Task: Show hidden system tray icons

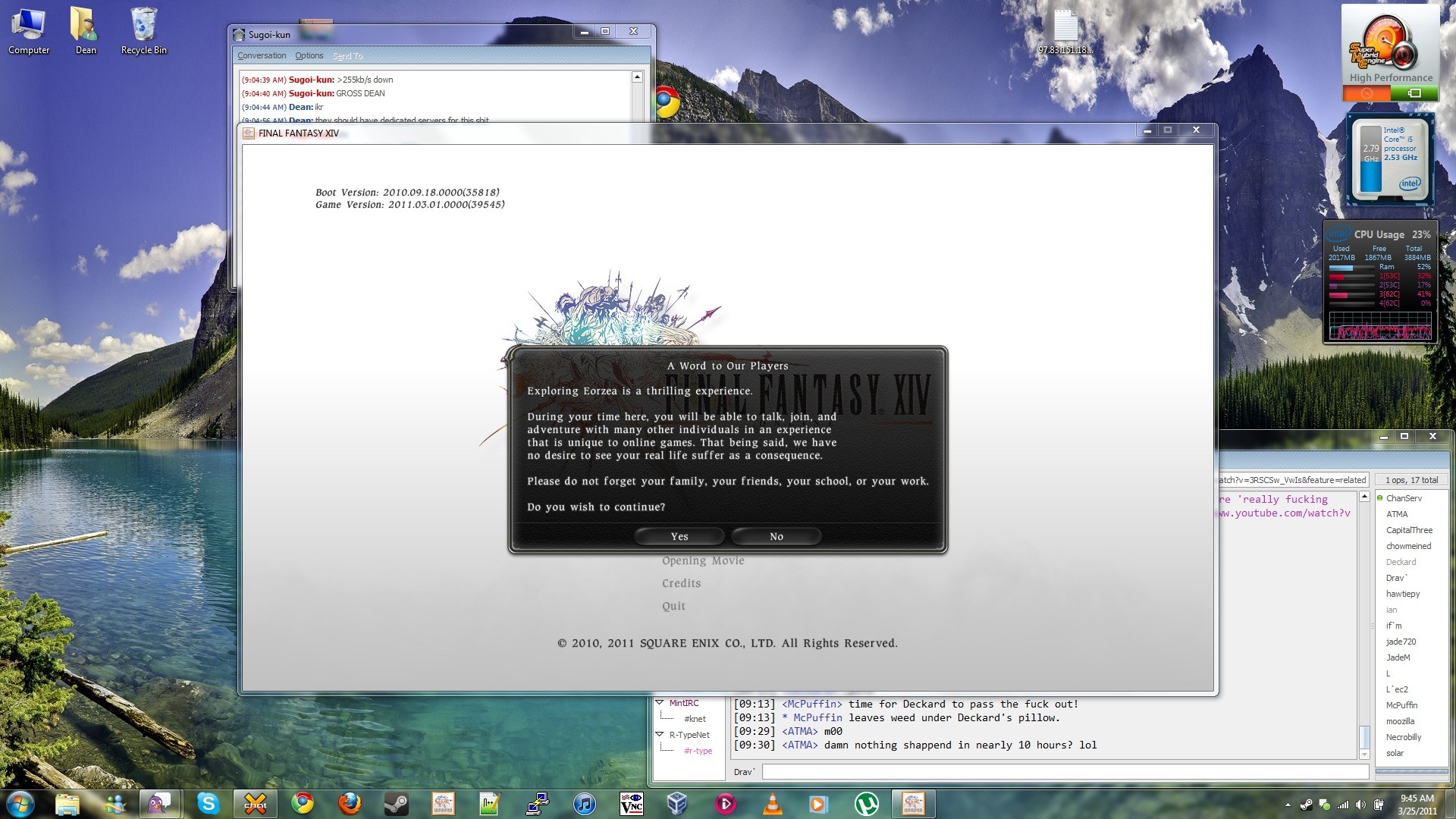Action: [x=1288, y=805]
